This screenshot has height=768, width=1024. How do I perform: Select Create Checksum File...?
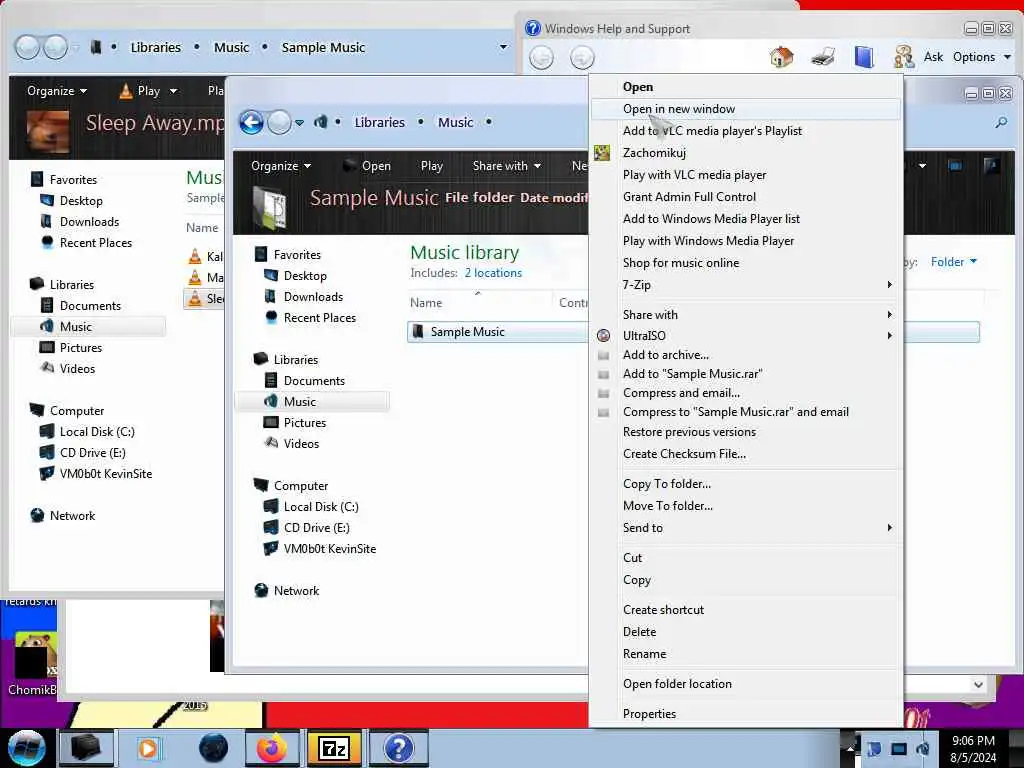tap(746, 454)
